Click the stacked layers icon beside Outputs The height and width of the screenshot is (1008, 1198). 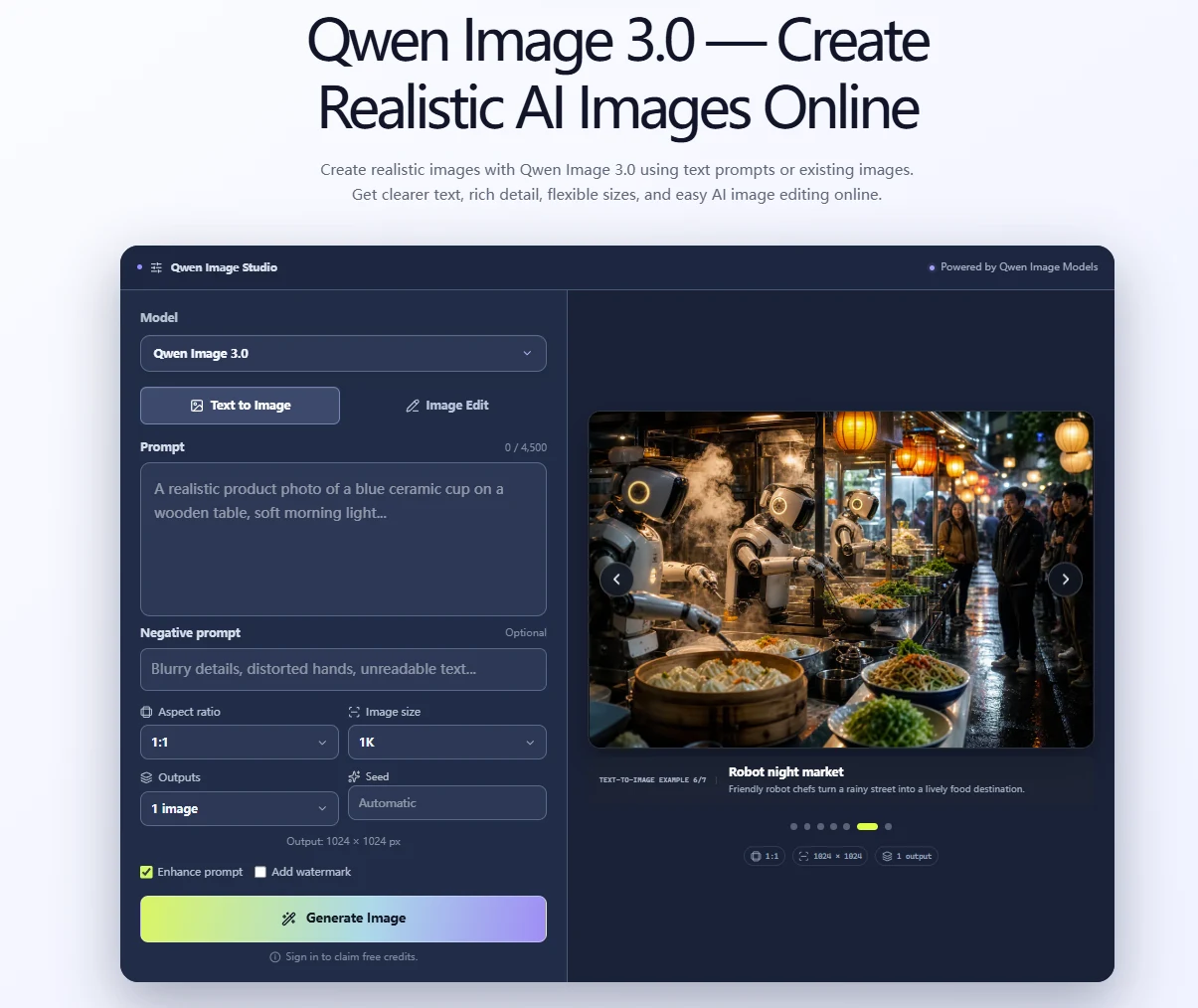pyautogui.click(x=146, y=777)
